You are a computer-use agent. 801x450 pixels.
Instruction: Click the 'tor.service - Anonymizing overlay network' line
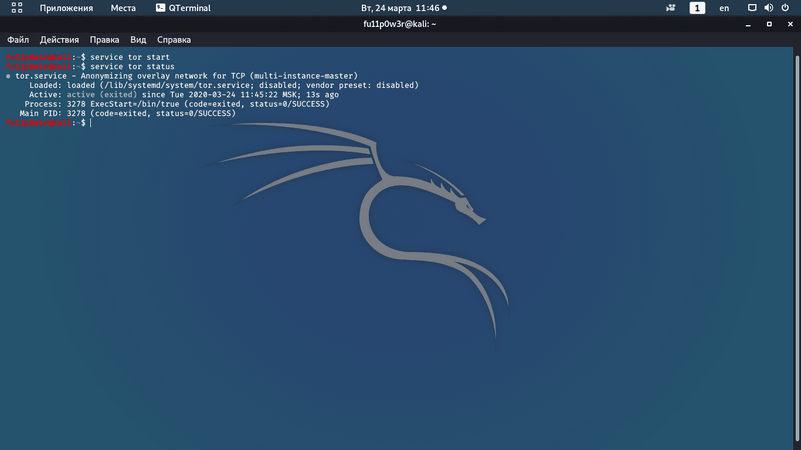coord(182,76)
